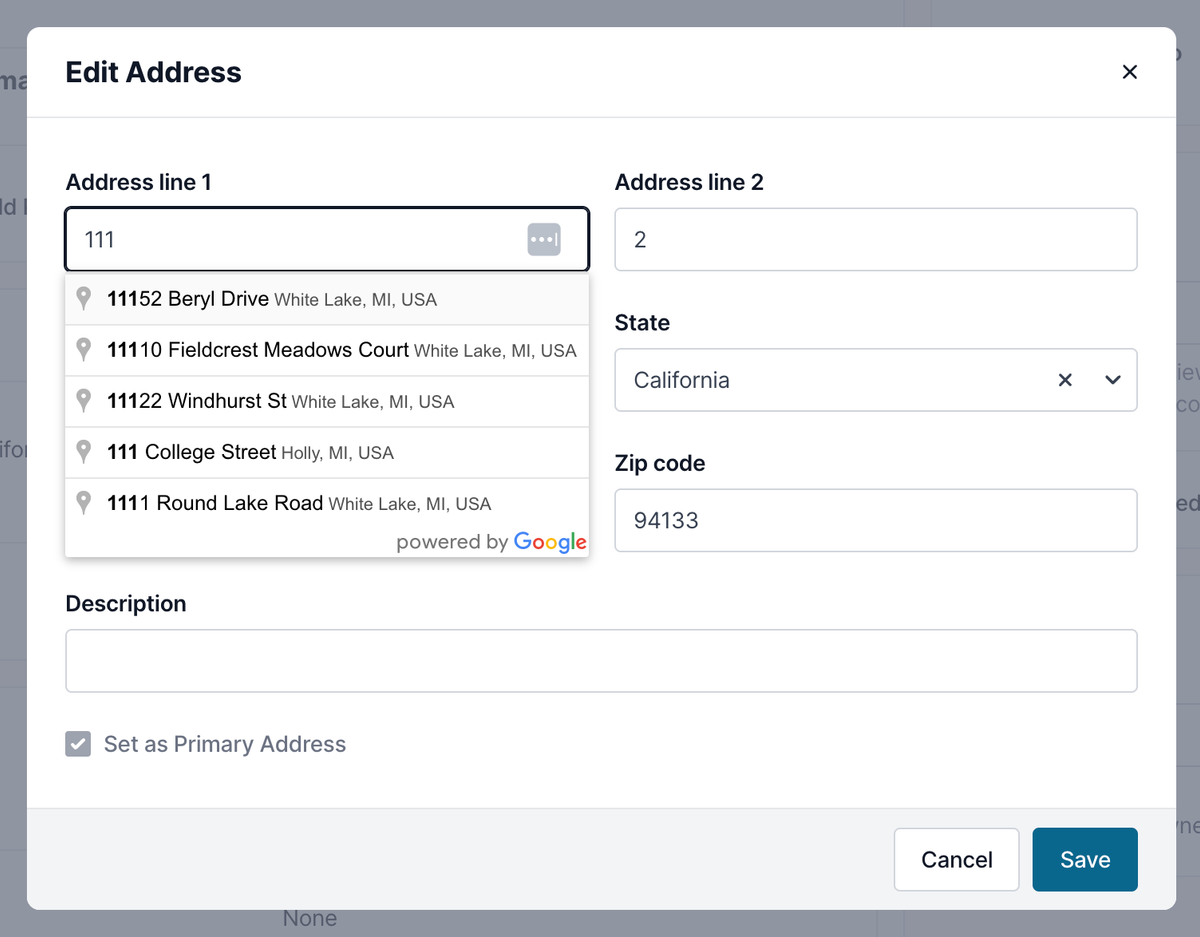Click the password manager icon in Address line 1

pyautogui.click(x=544, y=240)
